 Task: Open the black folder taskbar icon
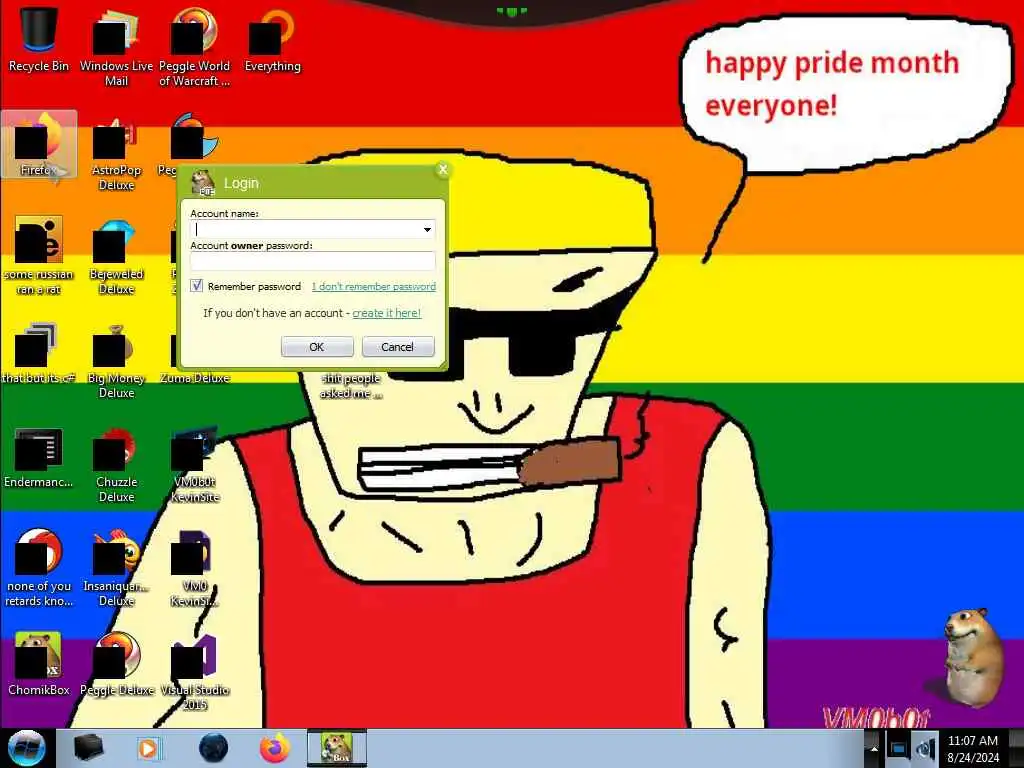point(88,748)
